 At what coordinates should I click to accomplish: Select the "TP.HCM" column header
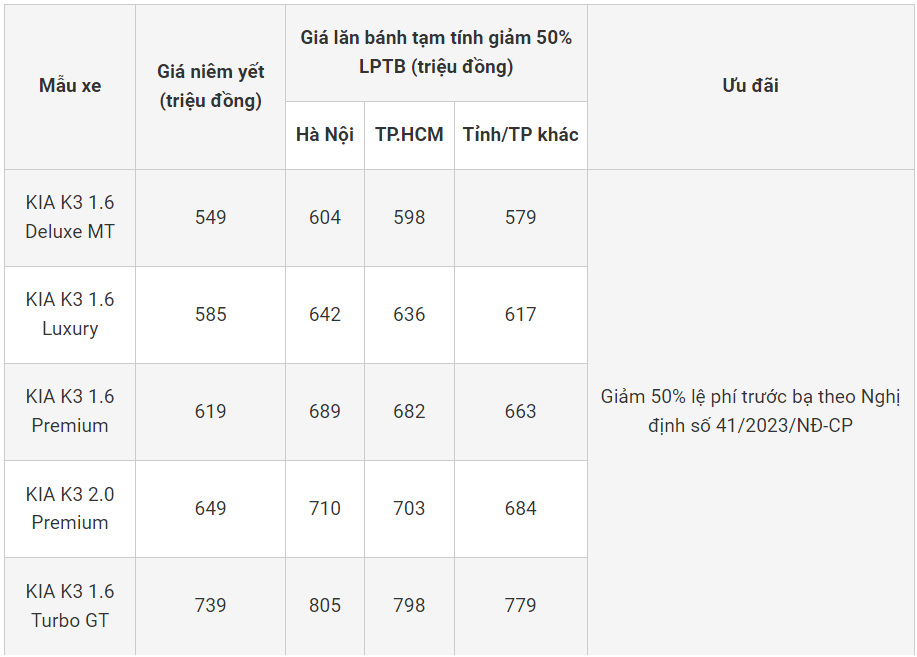point(409,135)
